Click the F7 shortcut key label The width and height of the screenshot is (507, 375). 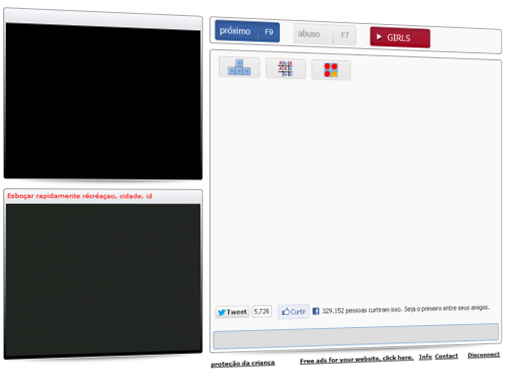pyautogui.click(x=344, y=35)
